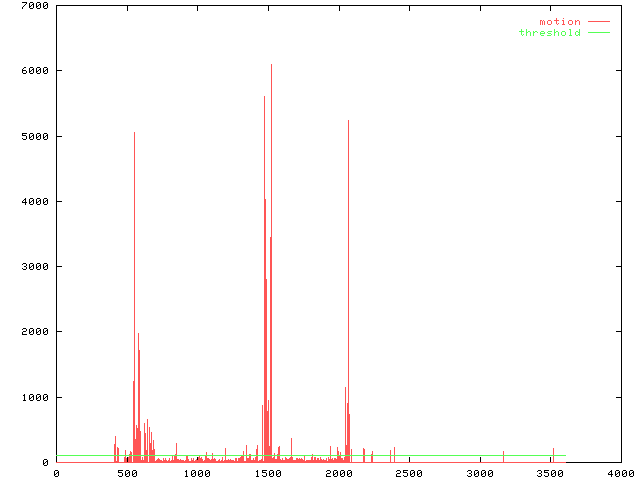Screen dimensions: 640x480
Task: Select the isolated small spike near x=3500
Action: click(x=553, y=452)
